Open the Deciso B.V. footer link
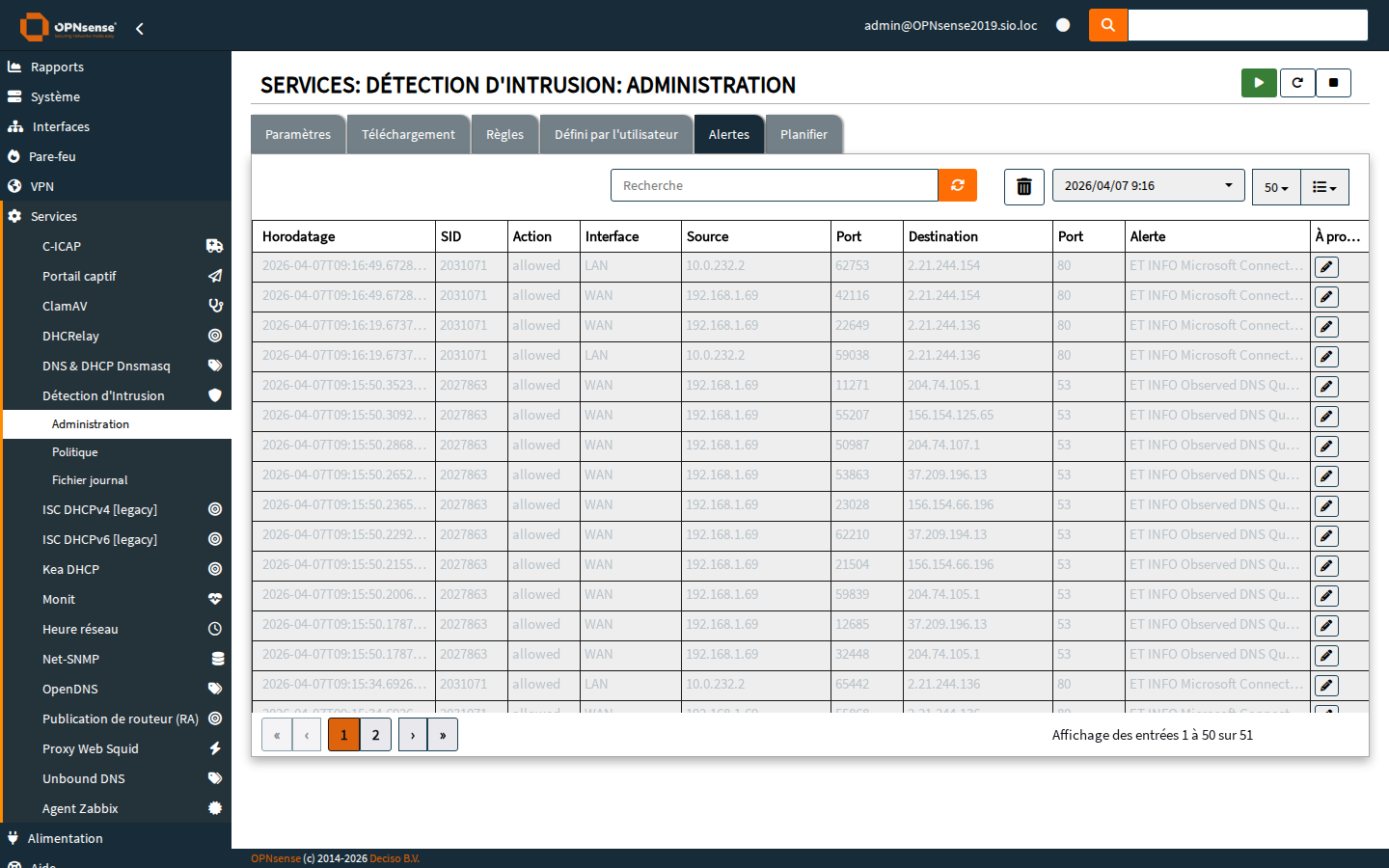Viewport: 1389px width, 868px height. (x=395, y=858)
